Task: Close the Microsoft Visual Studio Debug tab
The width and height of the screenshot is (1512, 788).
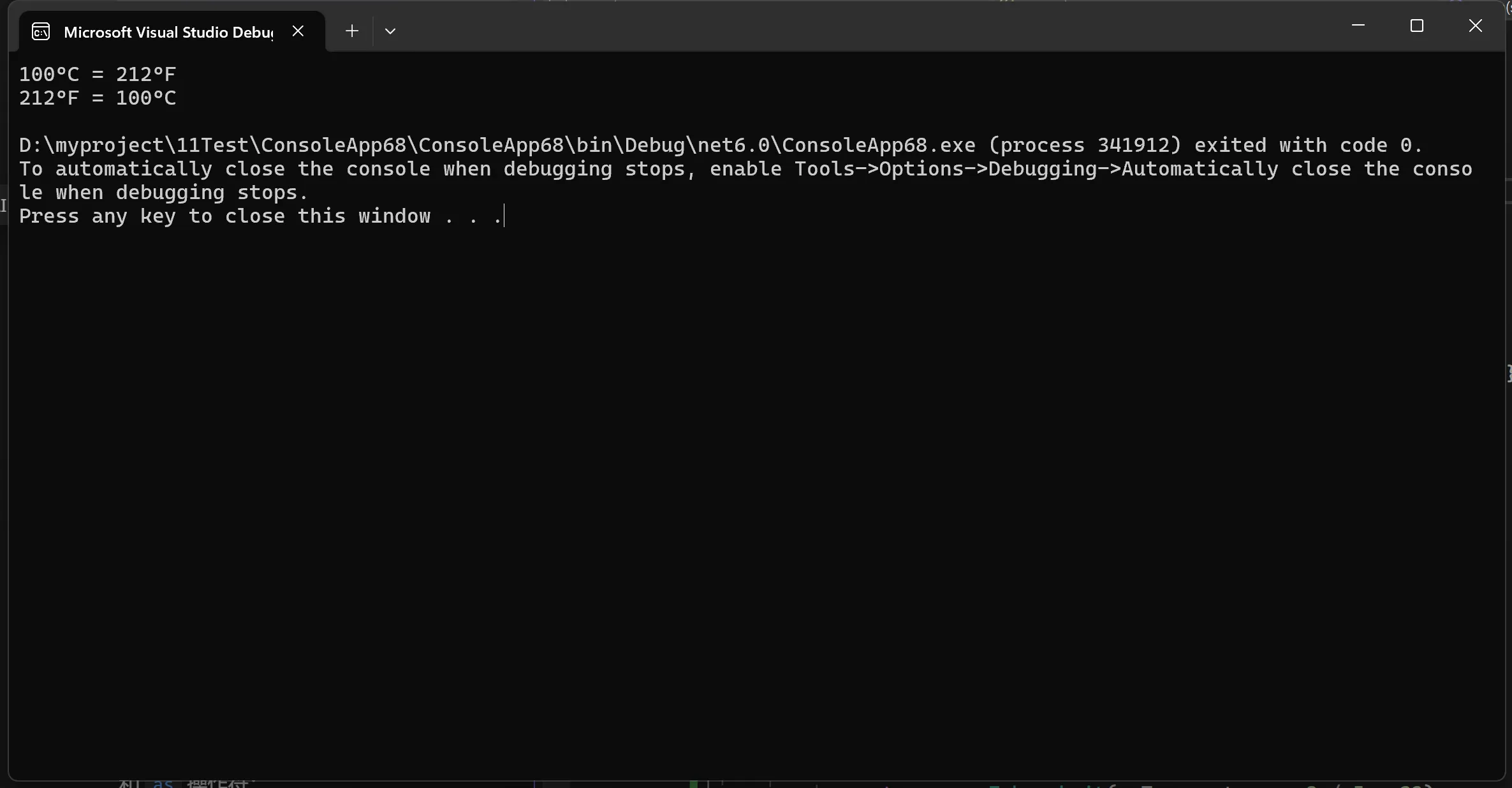Action: click(x=298, y=31)
